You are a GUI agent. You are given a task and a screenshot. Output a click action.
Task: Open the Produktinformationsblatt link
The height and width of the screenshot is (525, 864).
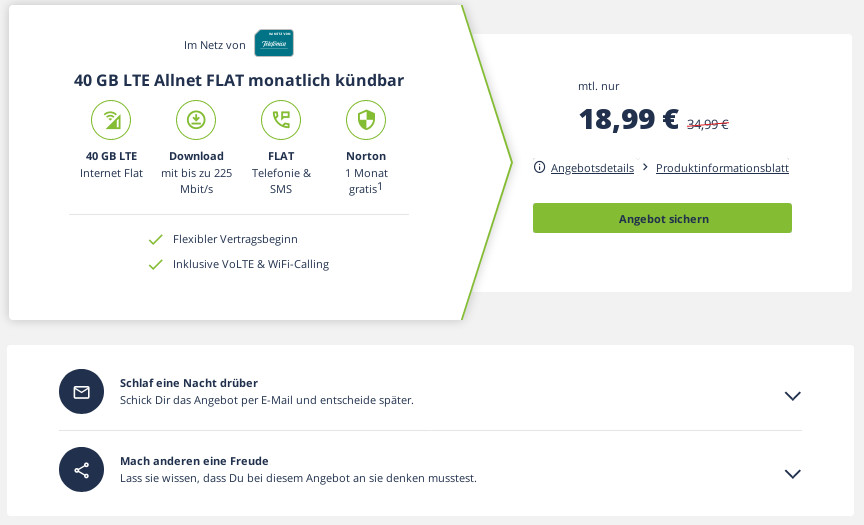click(722, 168)
